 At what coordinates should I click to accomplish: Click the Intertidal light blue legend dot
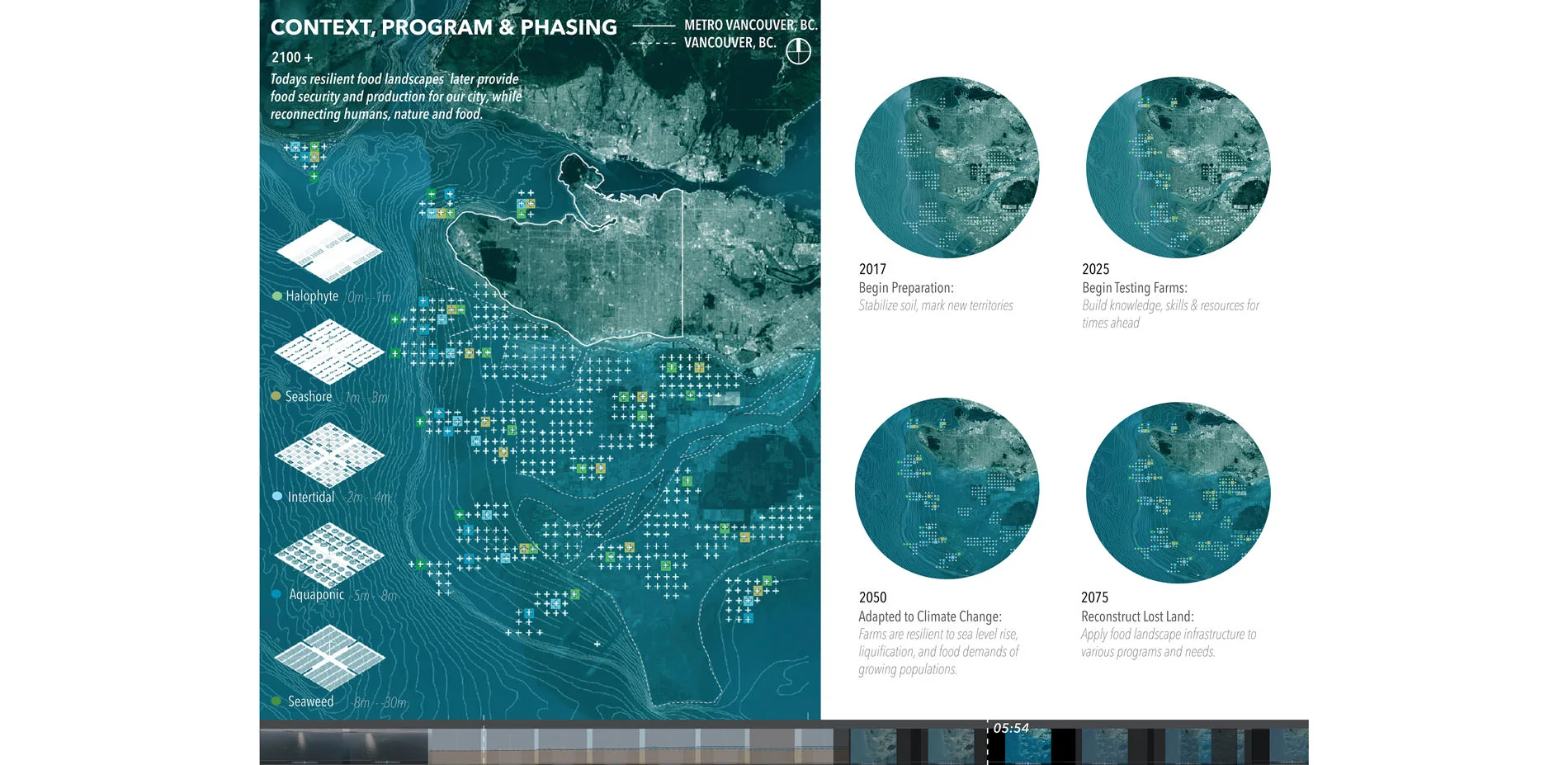pyautogui.click(x=277, y=497)
